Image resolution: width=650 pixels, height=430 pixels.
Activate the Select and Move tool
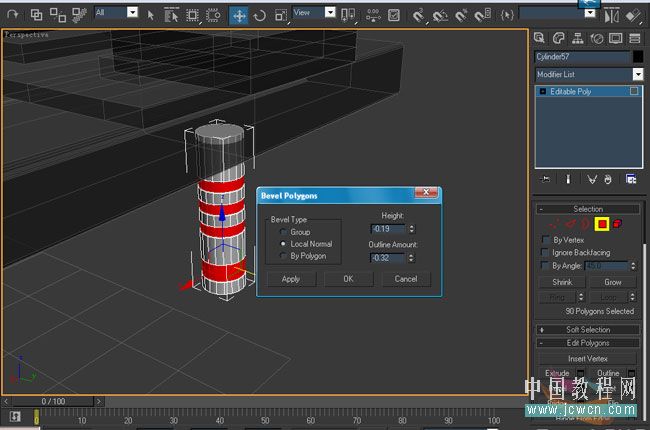(x=239, y=16)
